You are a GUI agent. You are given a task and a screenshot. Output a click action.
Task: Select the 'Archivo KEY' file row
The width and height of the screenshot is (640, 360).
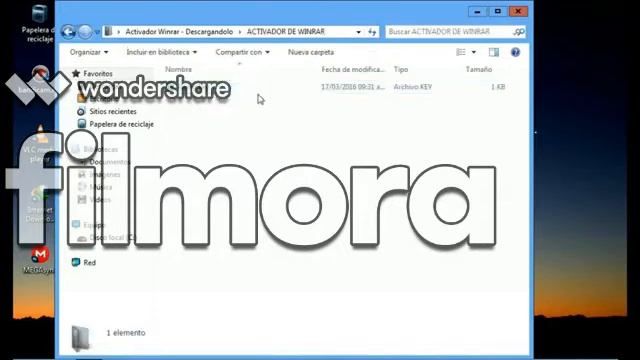tap(335, 87)
